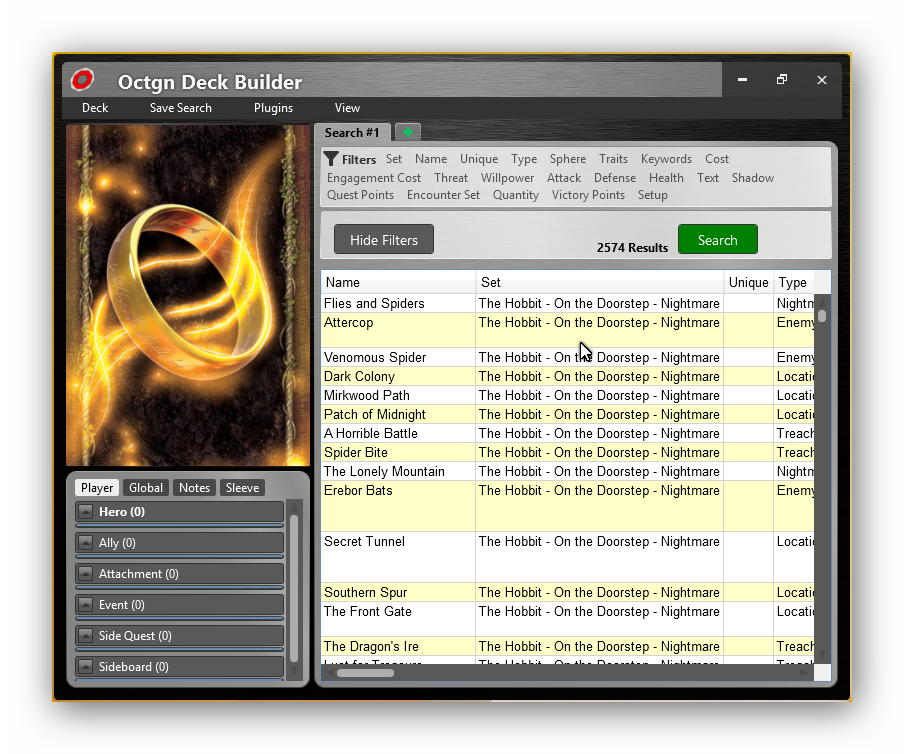The width and height of the screenshot is (904, 754).
Task: Select the Global tab
Action: [146, 488]
